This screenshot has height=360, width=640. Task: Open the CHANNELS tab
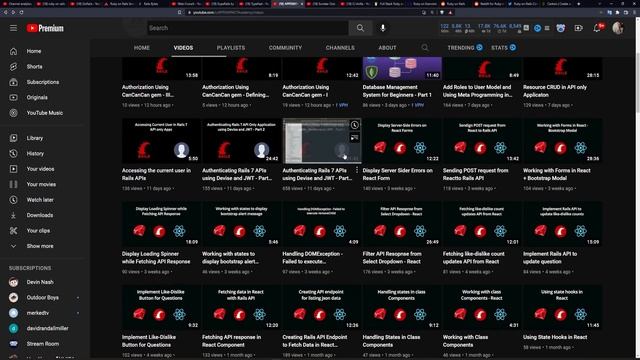(340, 48)
